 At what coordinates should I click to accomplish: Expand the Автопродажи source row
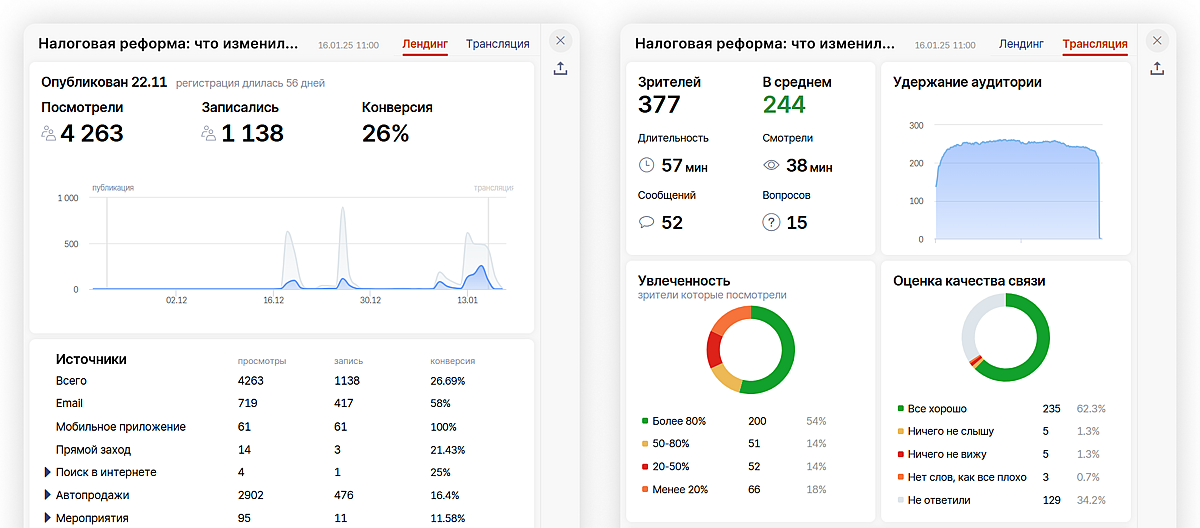(47, 495)
